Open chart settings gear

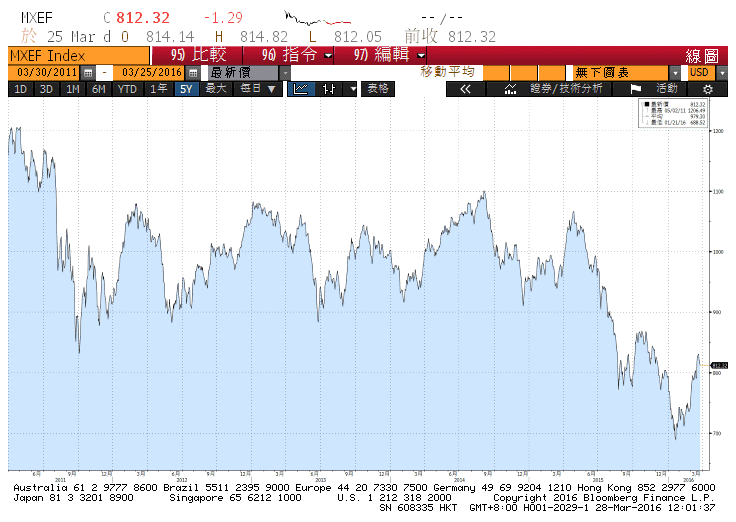[x=707, y=89]
